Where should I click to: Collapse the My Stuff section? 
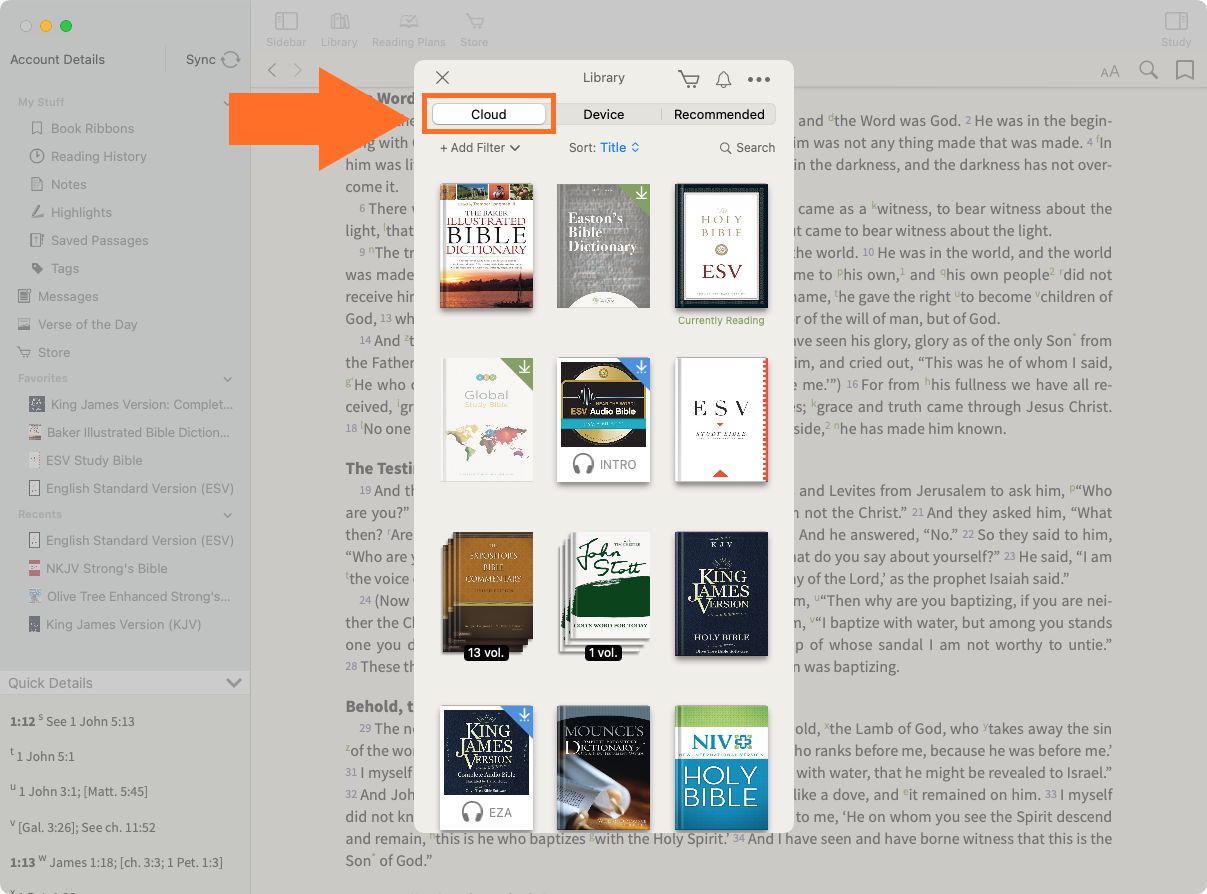[228, 102]
